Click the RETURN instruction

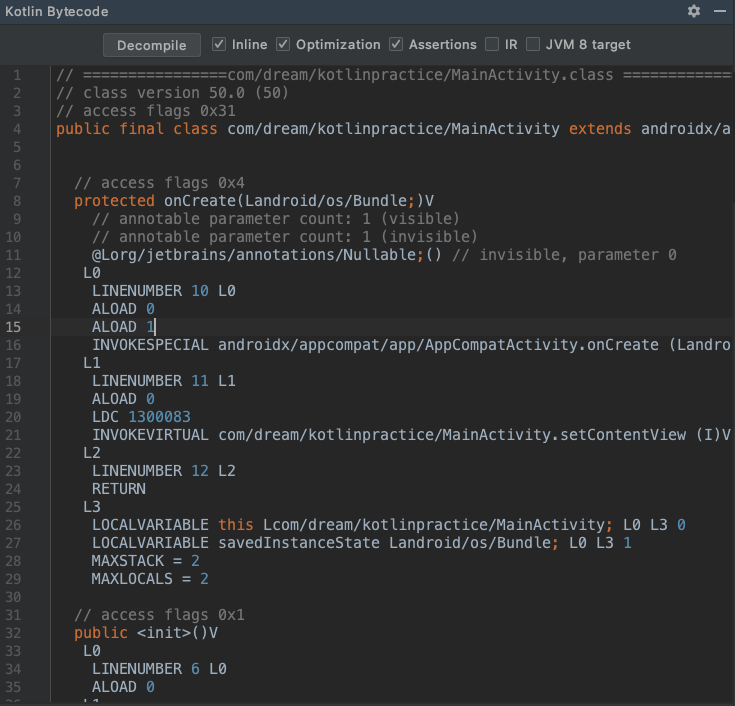119,489
